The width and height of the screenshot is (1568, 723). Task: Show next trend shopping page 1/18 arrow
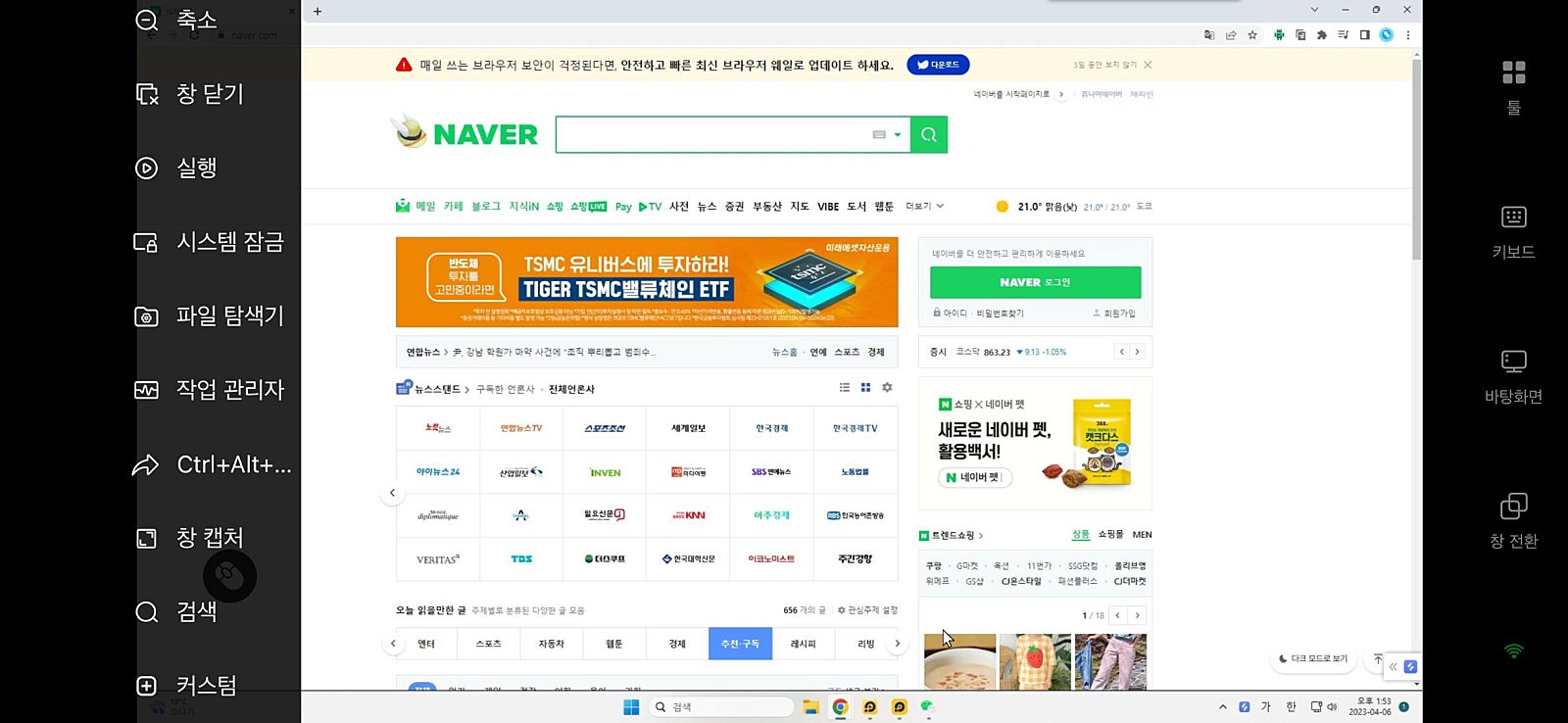[1137, 615]
